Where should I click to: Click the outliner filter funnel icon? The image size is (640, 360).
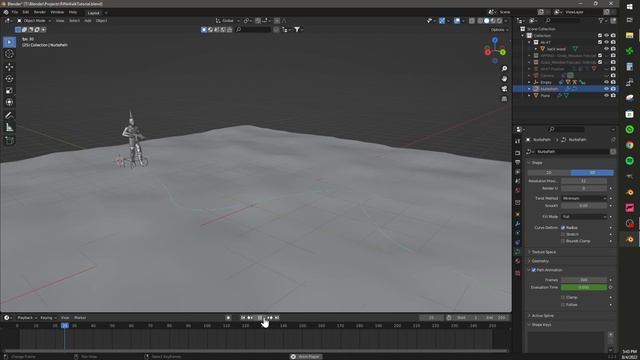click(601, 20)
